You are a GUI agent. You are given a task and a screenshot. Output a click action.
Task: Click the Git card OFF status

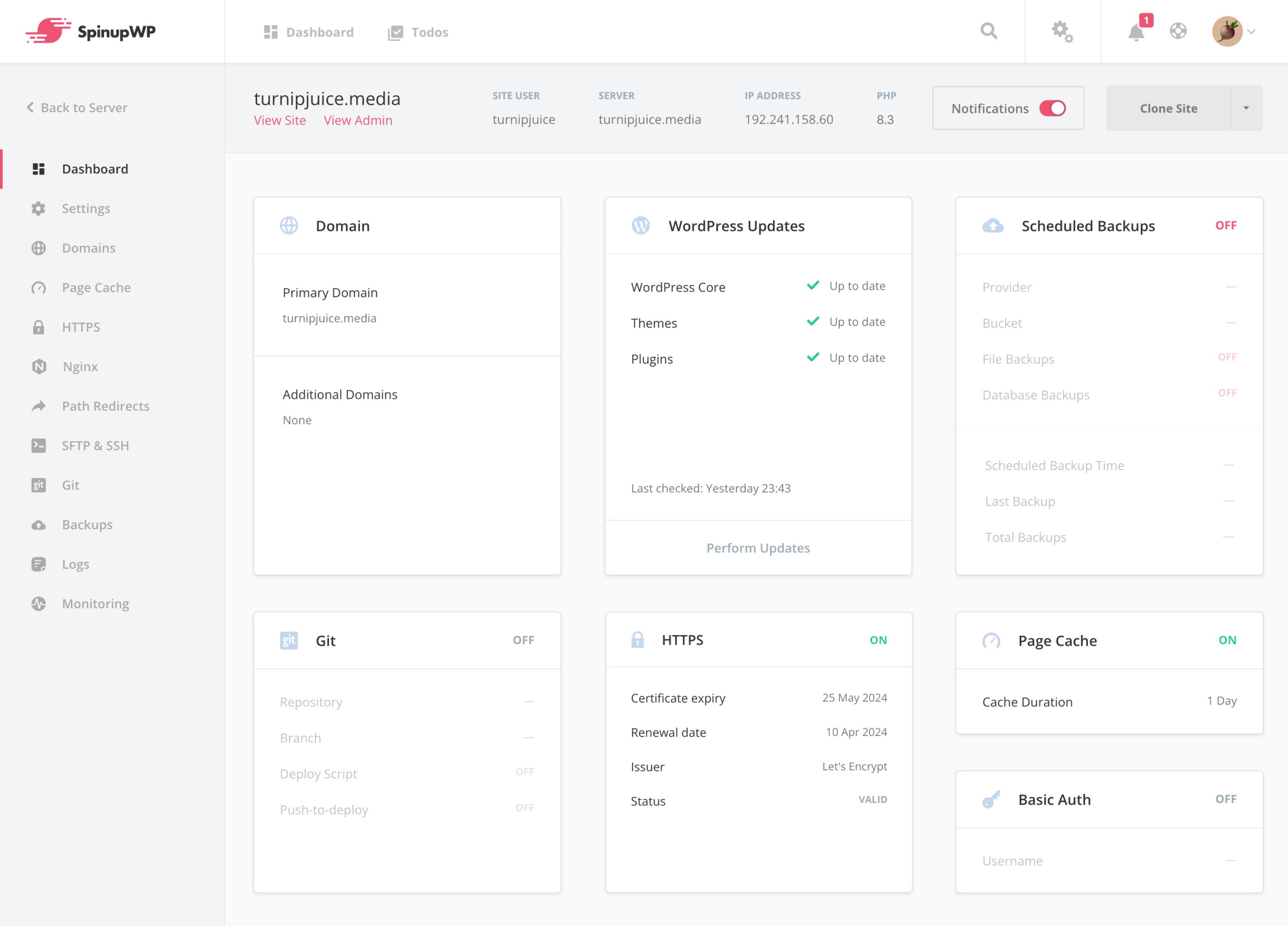click(523, 640)
